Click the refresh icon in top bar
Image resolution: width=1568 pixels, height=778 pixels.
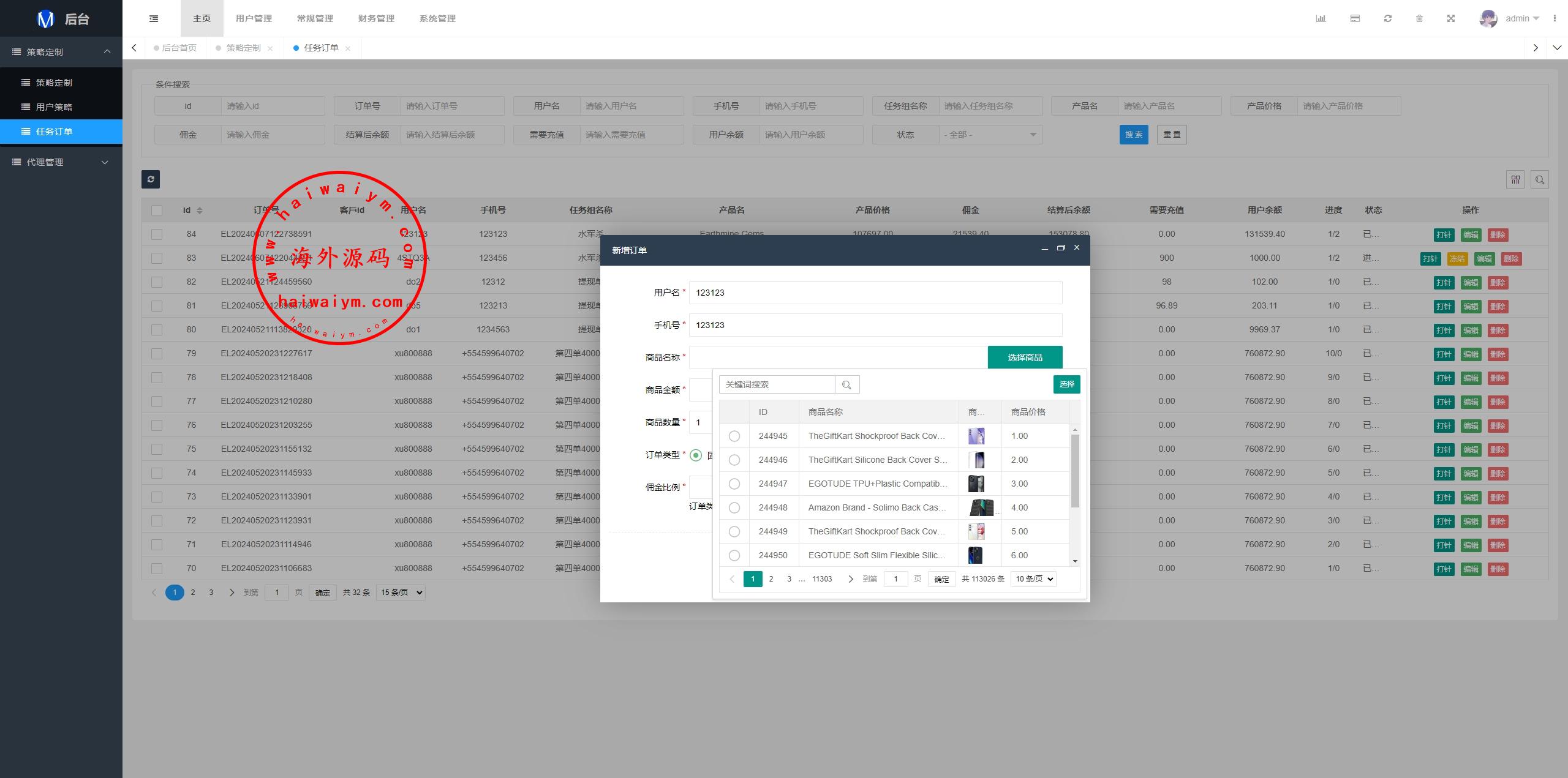[1388, 18]
